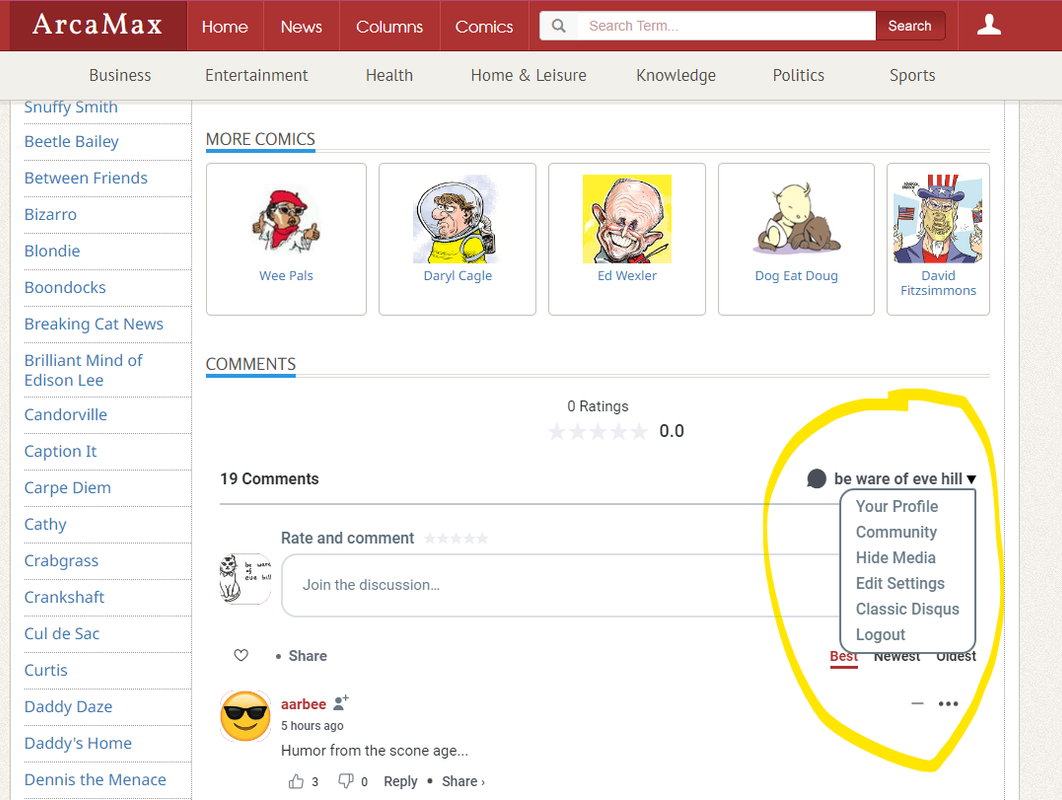Set star rating above Ratings score
Image resolution: width=1062 pixels, height=800 pixels.
tap(598, 431)
